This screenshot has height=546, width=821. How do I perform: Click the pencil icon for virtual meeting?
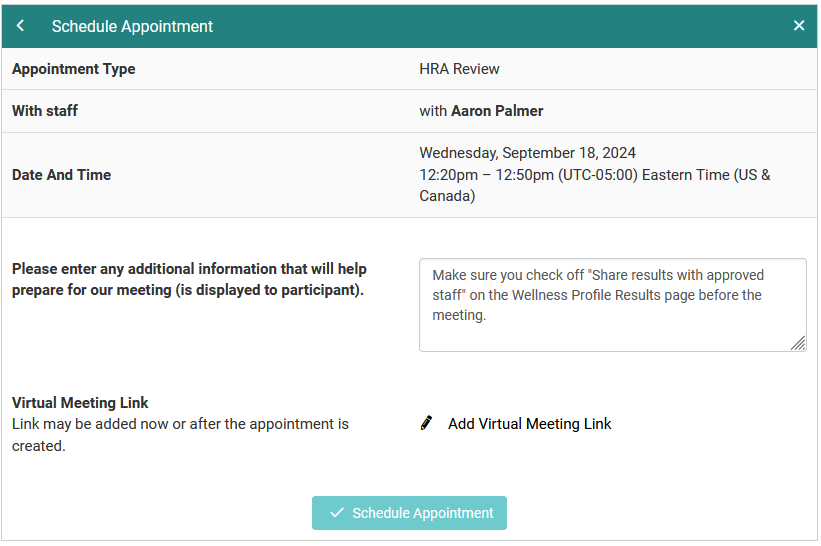(x=427, y=423)
